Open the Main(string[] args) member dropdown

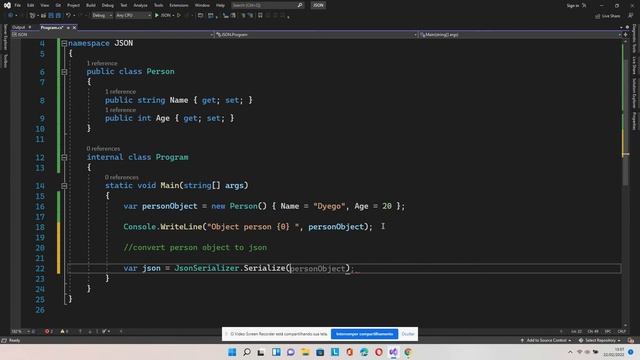point(520,35)
